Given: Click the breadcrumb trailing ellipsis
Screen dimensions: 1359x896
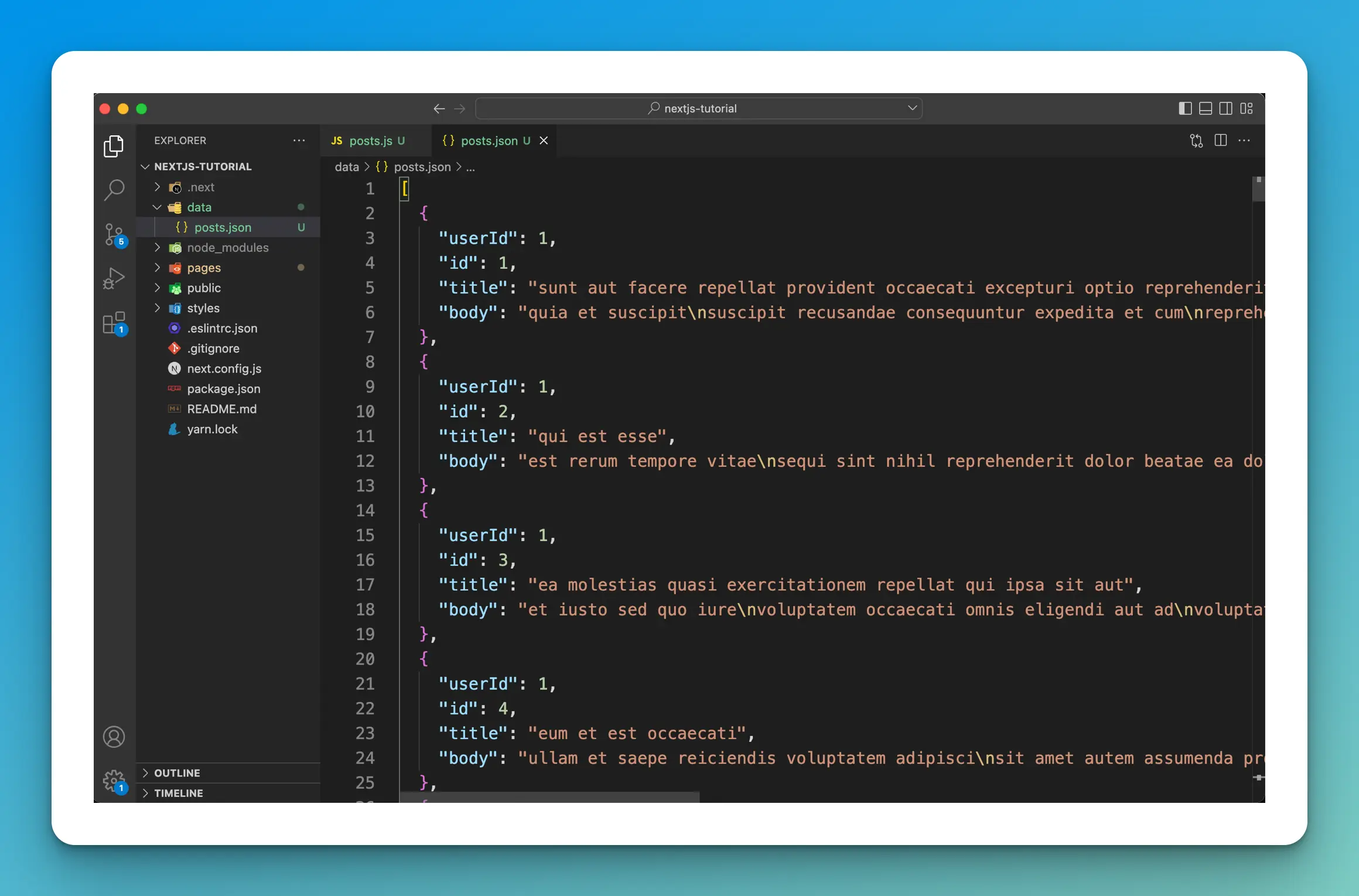Looking at the screenshot, I should pos(470,167).
